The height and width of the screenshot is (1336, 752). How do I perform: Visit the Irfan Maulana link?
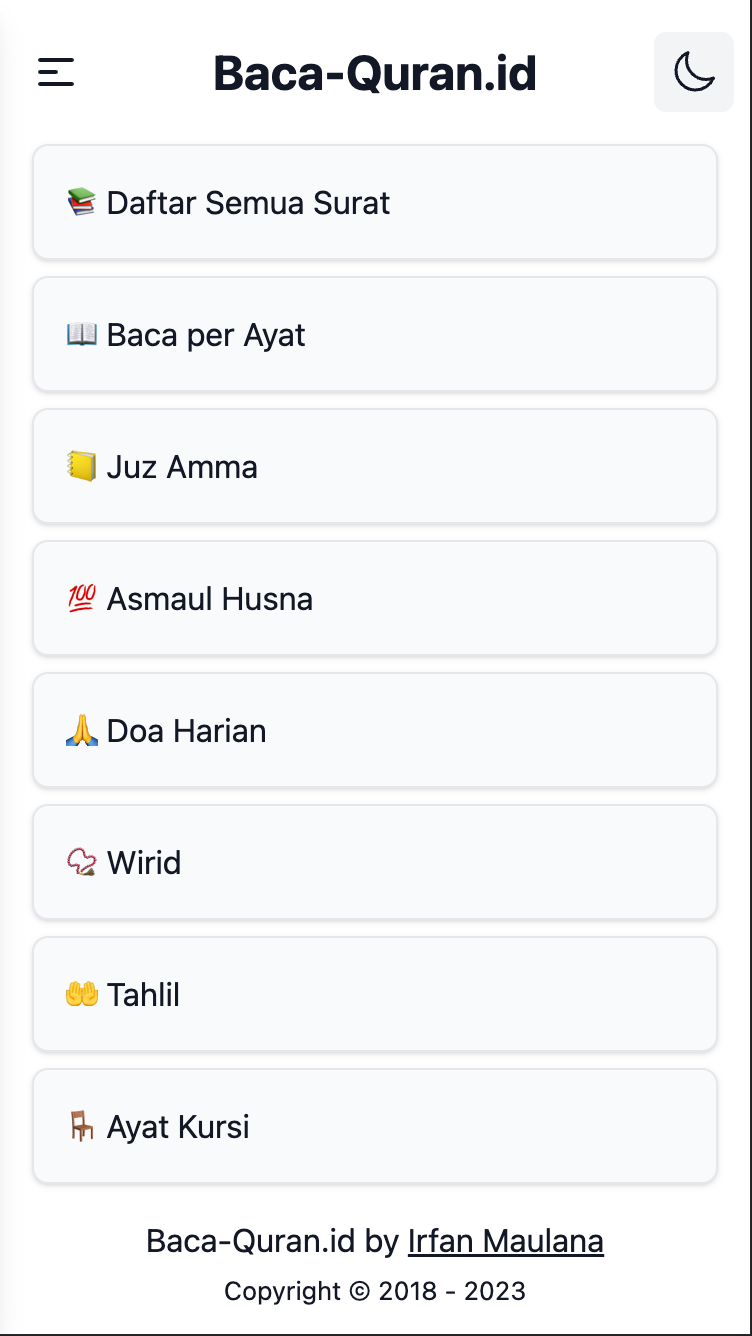(506, 1241)
